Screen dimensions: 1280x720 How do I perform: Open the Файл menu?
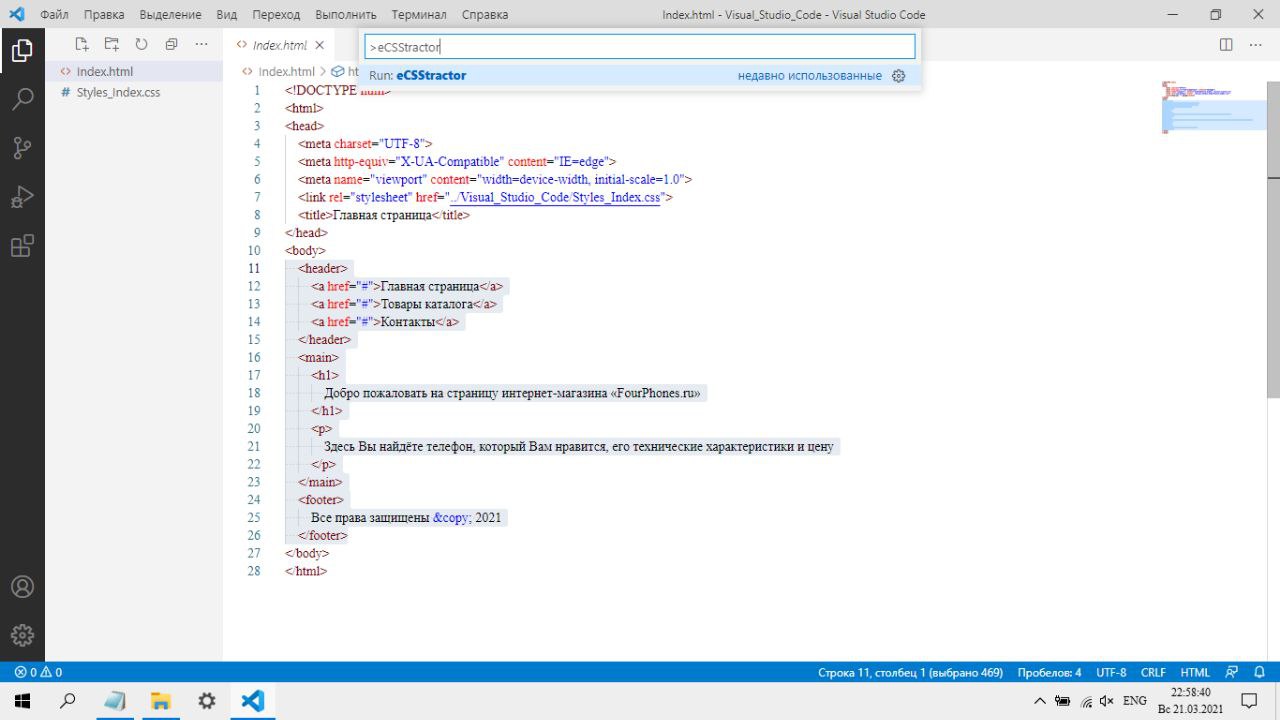[x=54, y=15]
